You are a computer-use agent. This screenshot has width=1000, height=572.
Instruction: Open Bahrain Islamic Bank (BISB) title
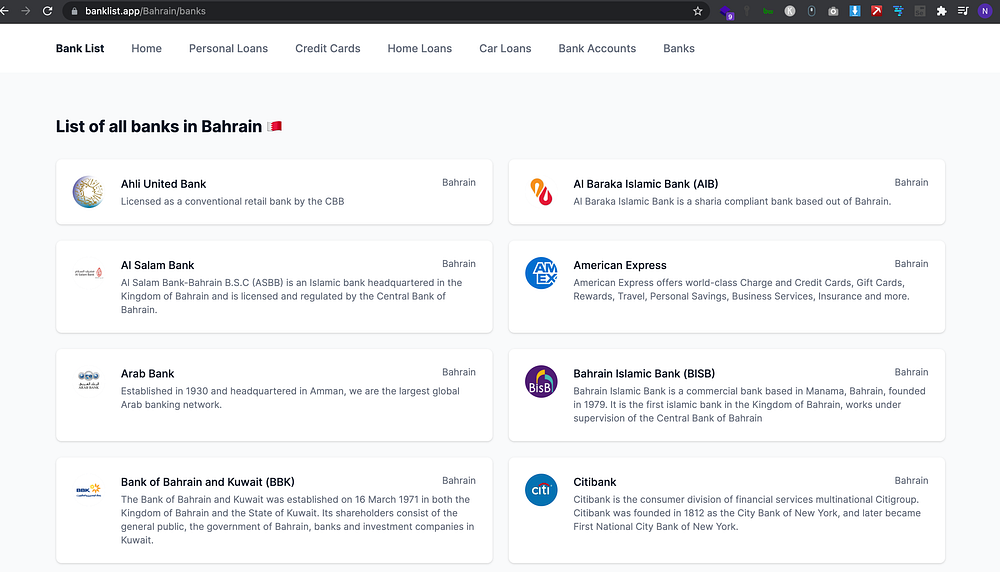pyautogui.click(x=644, y=374)
